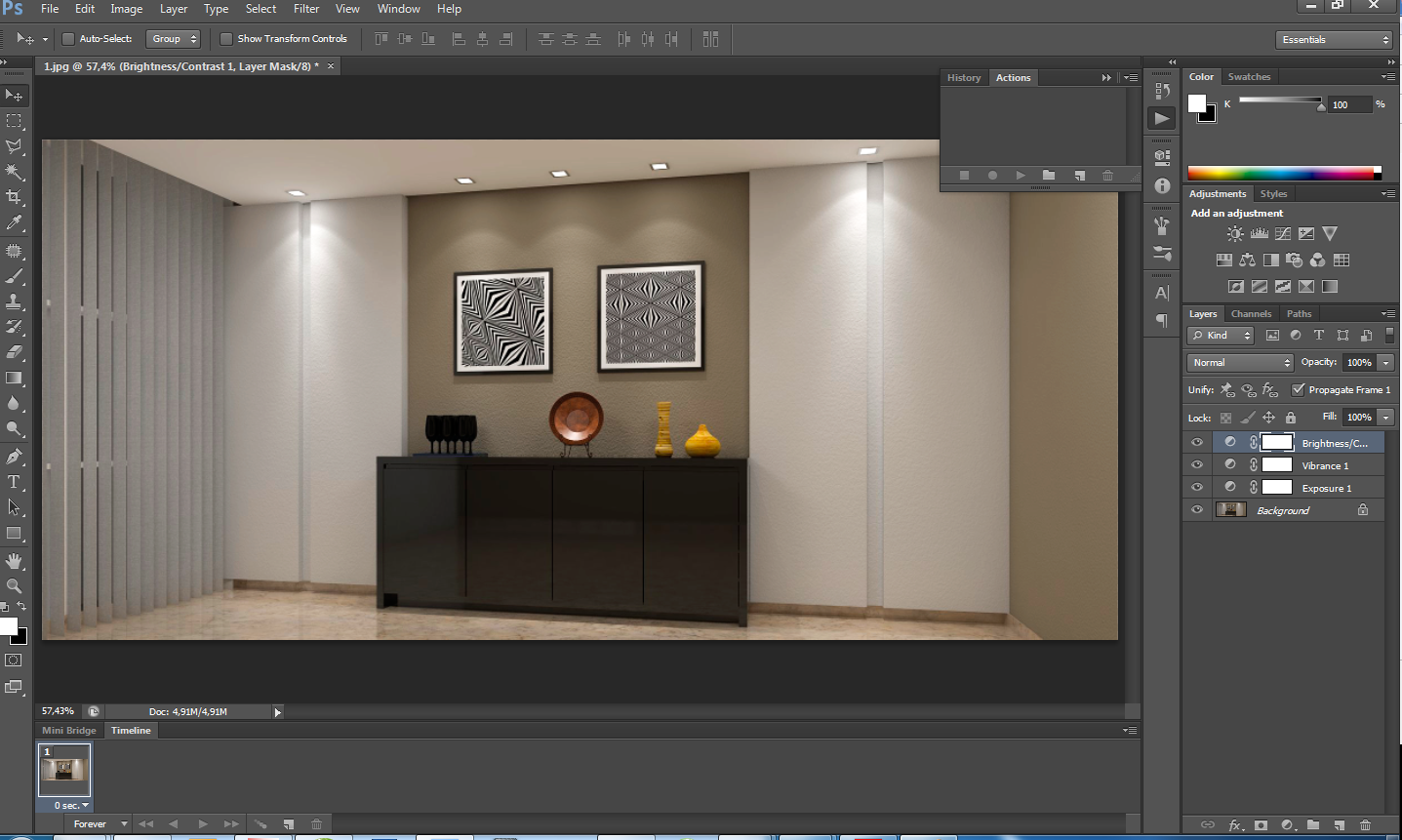Screen dimensions: 1402x840
Task: Add a Channel Mixer adjustment
Action: [1318, 260]
